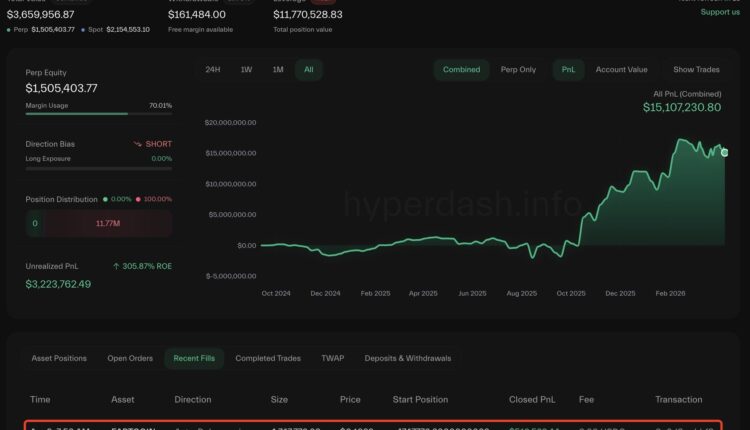Click the green ROE up-arrow icon
This screenshot has height=430, width=750.
(117, 266)
